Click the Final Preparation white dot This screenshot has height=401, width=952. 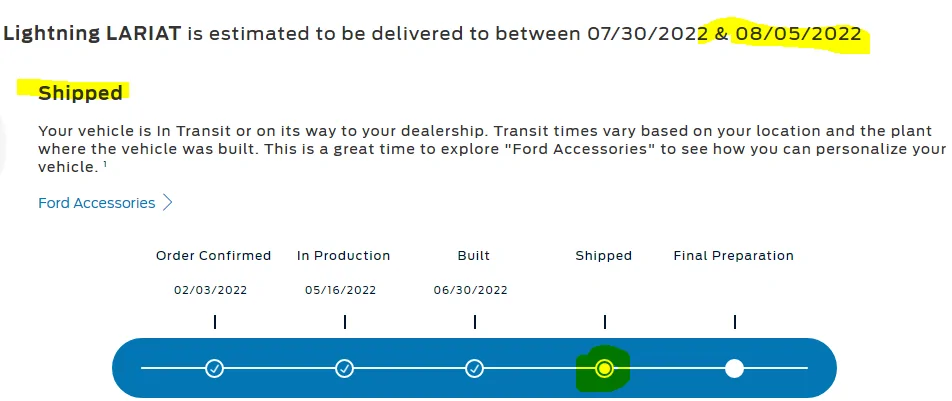point(734,368)
